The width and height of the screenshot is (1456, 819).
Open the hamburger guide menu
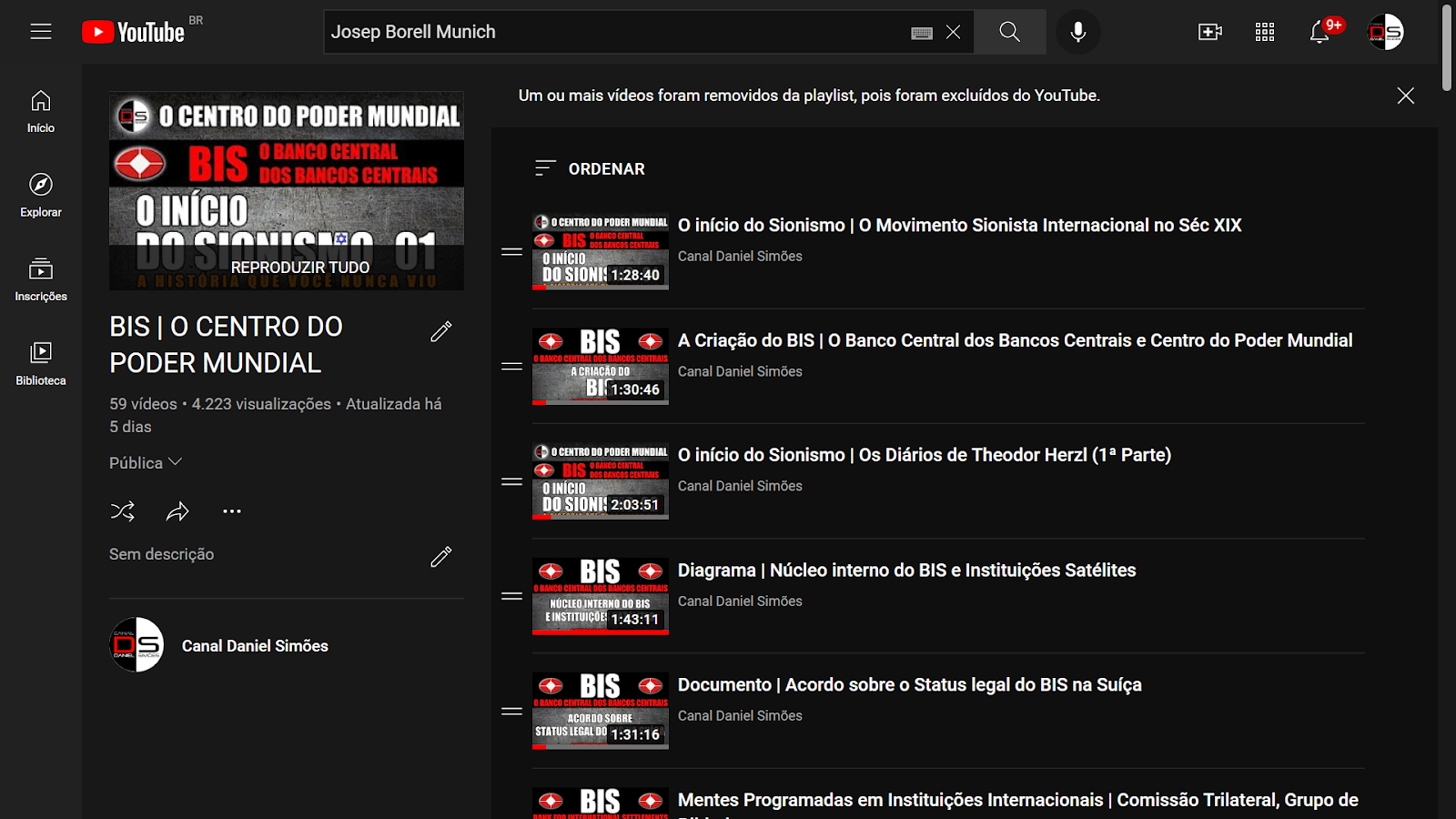click(41, 32)
